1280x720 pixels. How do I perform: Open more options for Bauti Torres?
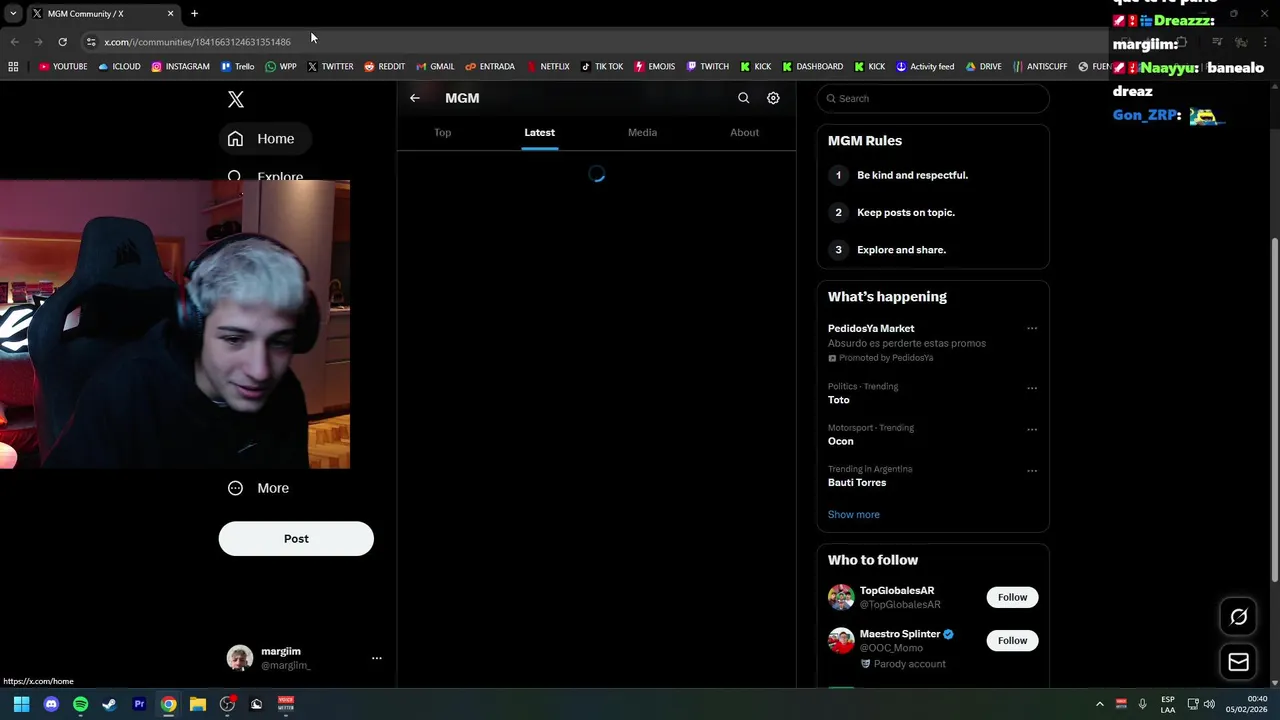point(1032,470)
